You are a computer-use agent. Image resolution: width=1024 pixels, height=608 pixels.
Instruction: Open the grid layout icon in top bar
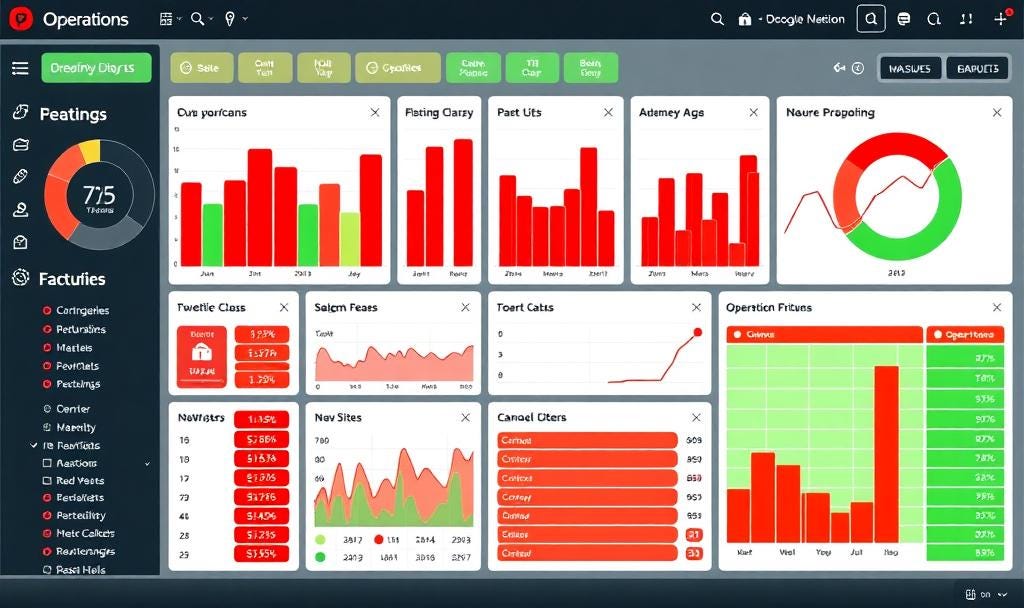click(x=166, y=19)
